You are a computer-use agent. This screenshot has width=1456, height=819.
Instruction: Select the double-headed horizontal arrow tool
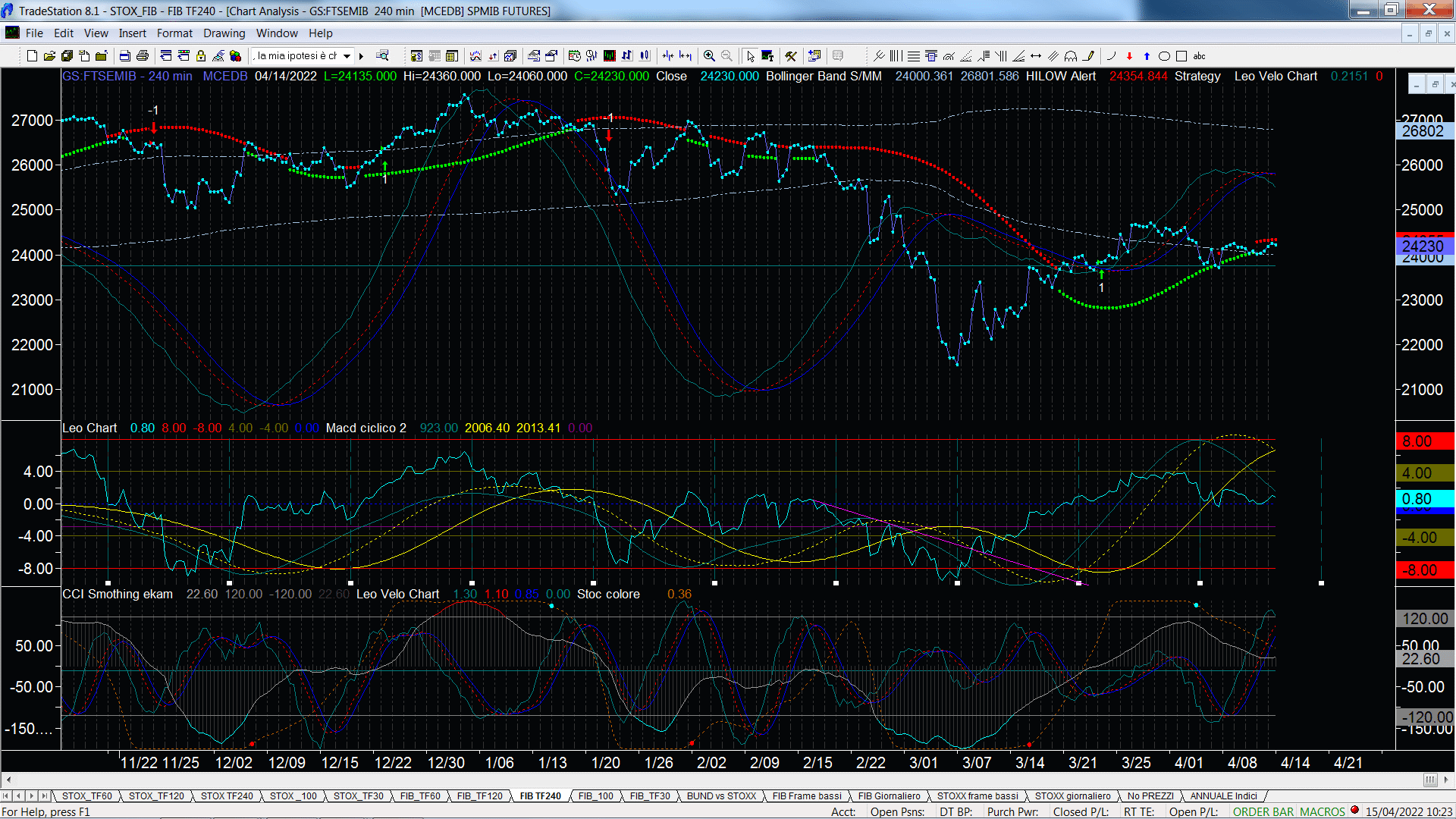pos(1036,55)
